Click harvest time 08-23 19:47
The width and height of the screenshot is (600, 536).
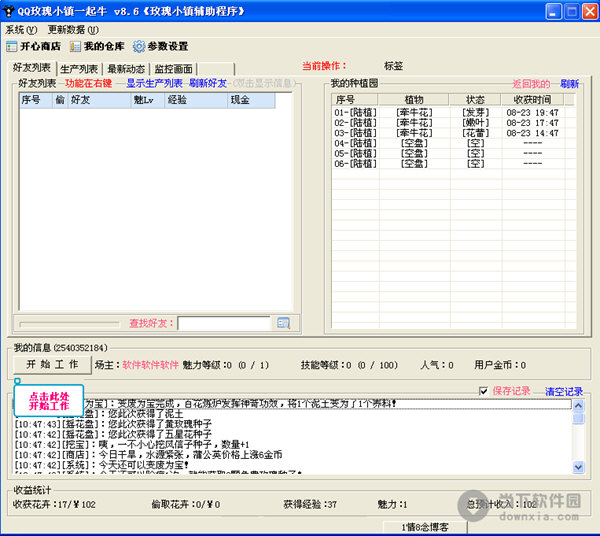(x=532, y=112)
